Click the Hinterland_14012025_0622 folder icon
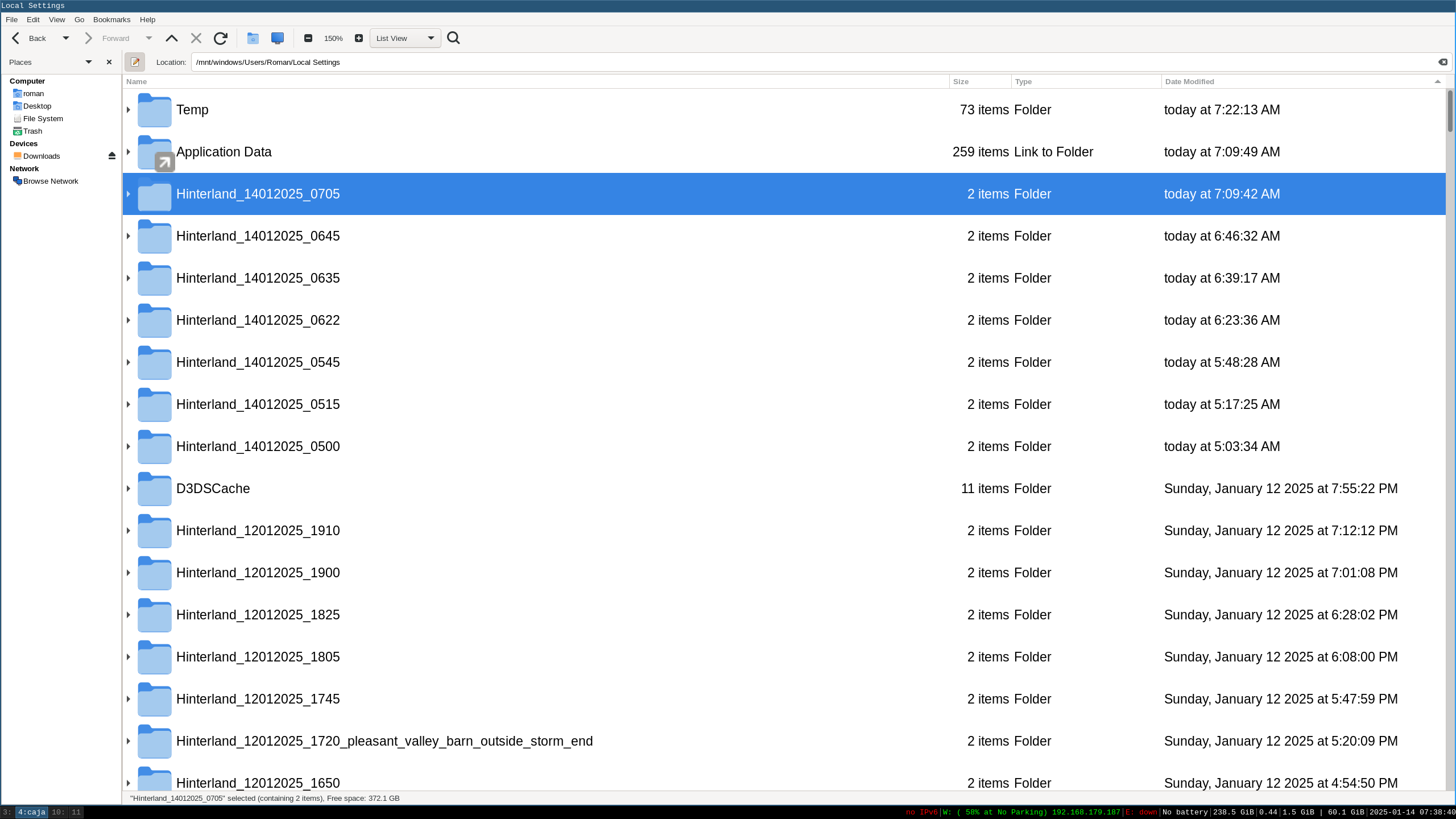This screenshot has height=819, width=1456. coord(155,320)
